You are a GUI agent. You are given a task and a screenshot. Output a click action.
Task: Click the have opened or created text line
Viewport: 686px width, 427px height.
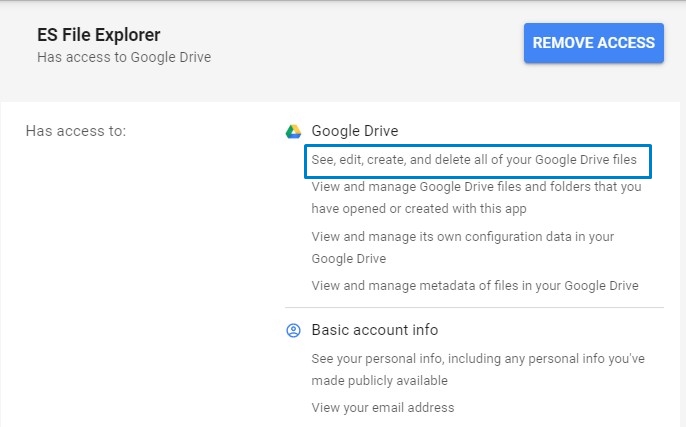(419, 209)
